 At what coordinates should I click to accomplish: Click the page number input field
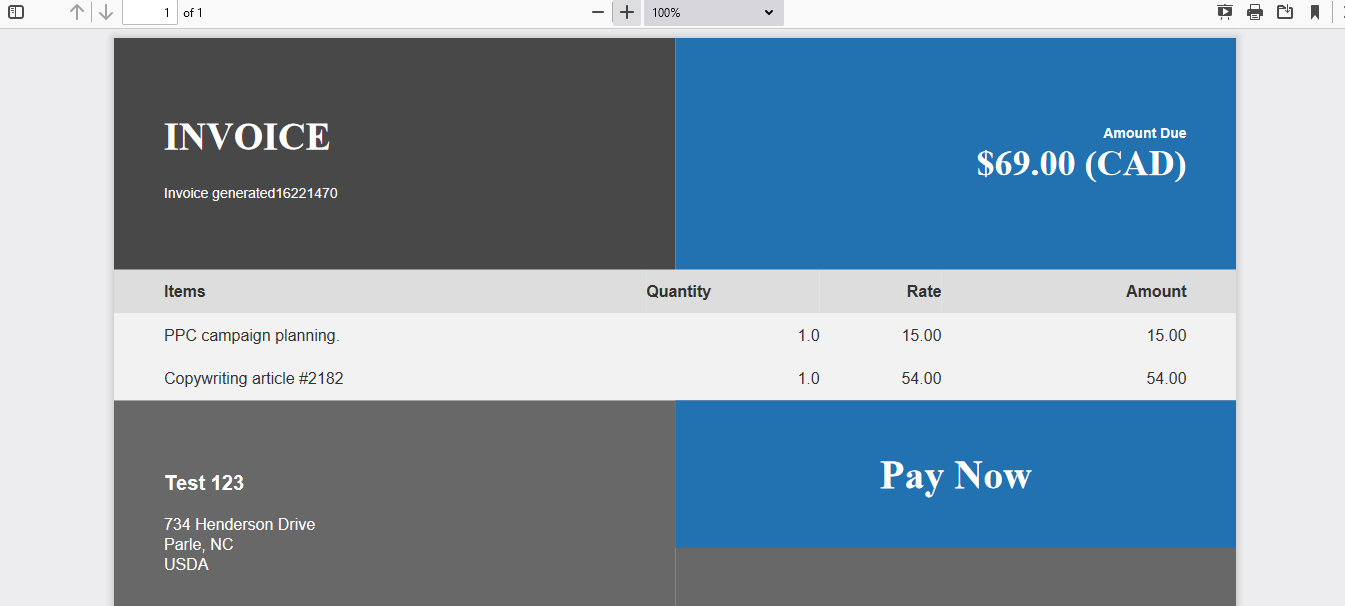[150, 12]
